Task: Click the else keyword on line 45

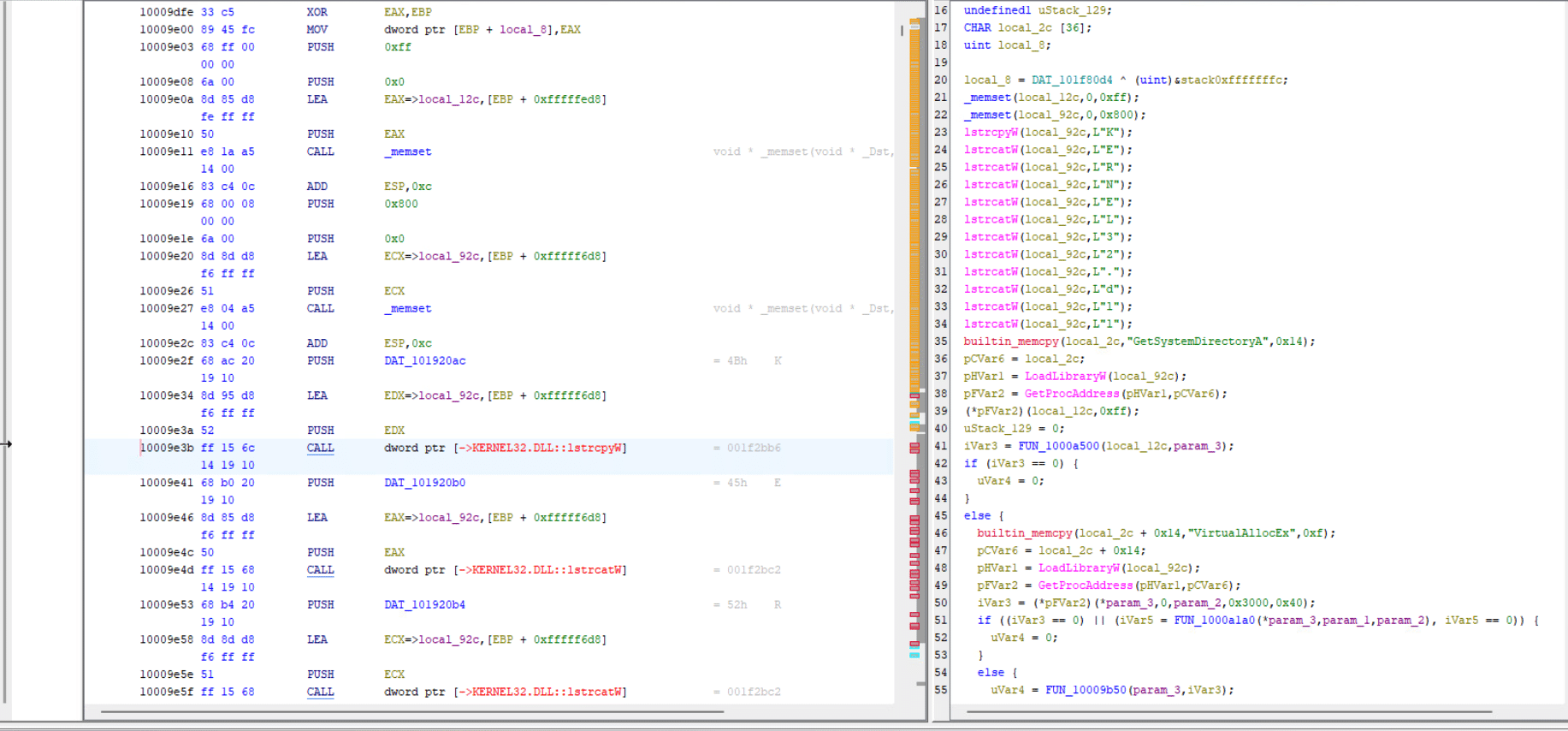Action: (x=978, y=516)
